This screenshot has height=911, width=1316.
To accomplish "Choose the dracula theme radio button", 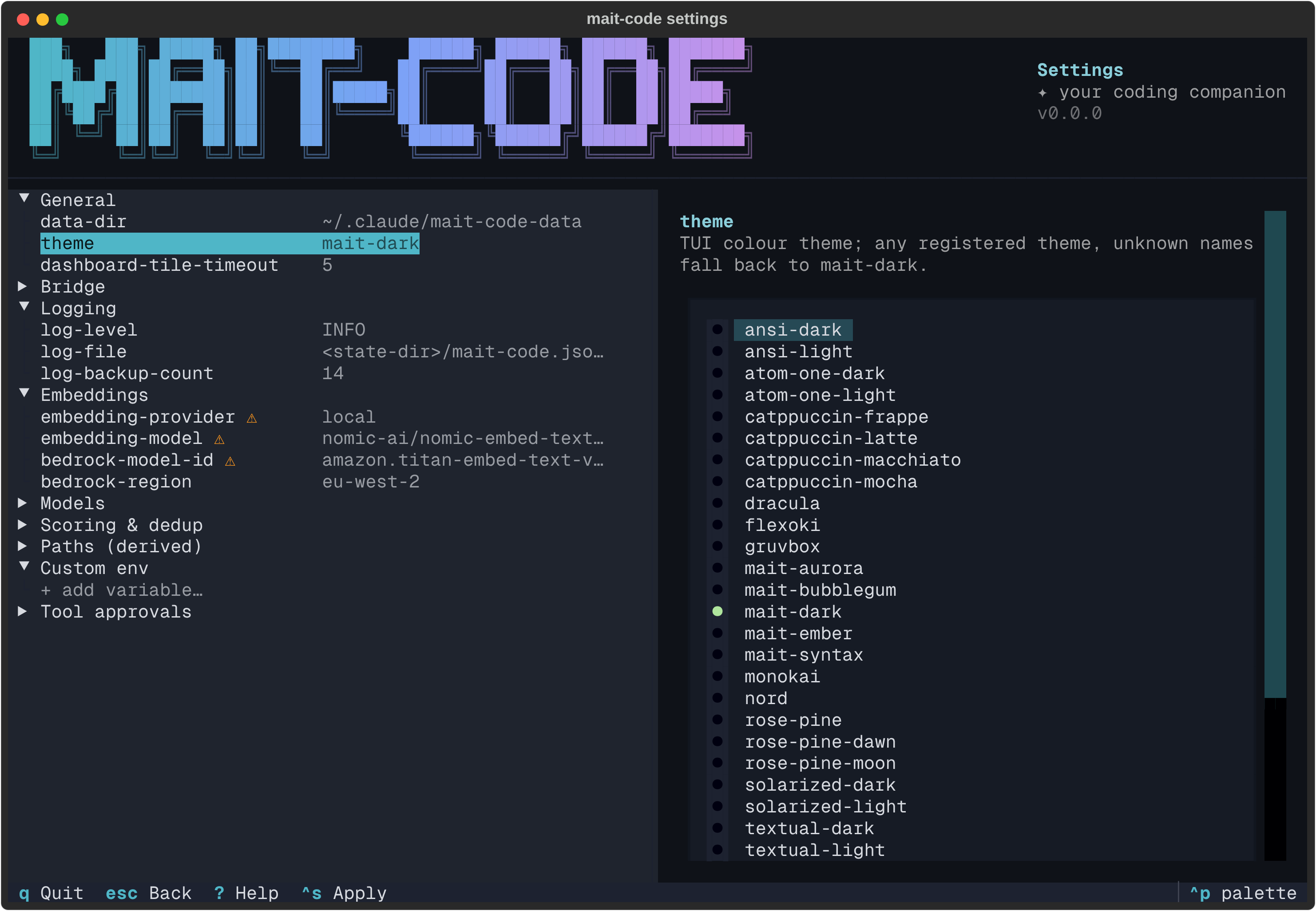I will coord(717,503).
